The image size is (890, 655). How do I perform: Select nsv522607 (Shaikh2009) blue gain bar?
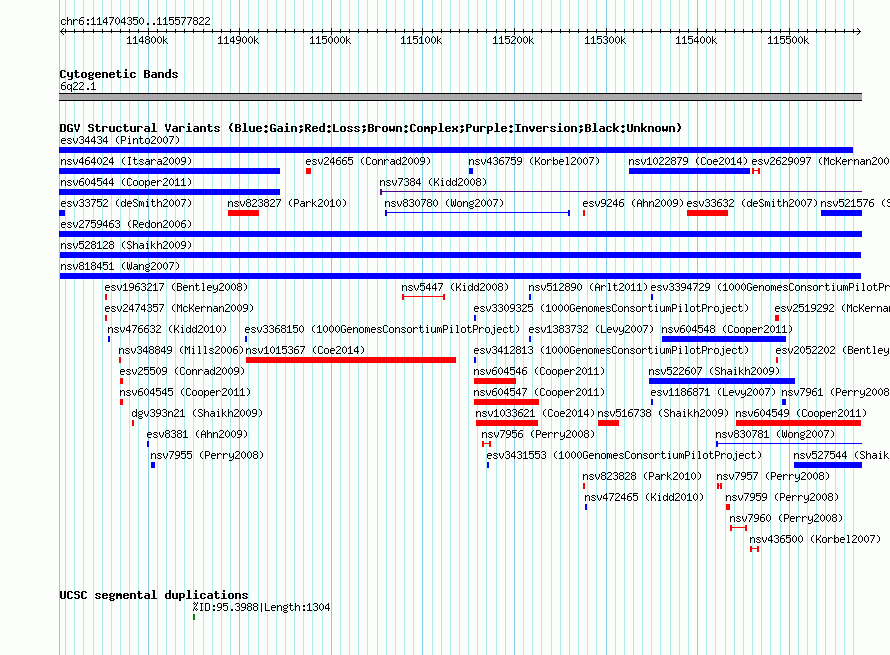coord(722,381)
